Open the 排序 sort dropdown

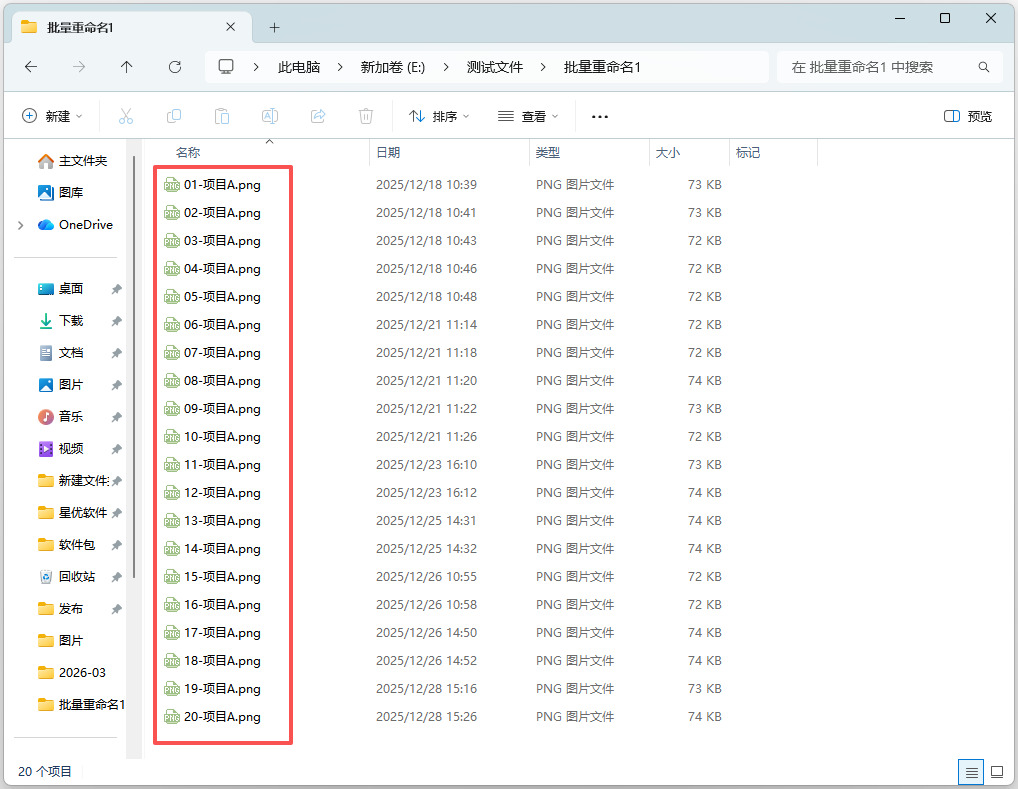[x=439, y=116]
